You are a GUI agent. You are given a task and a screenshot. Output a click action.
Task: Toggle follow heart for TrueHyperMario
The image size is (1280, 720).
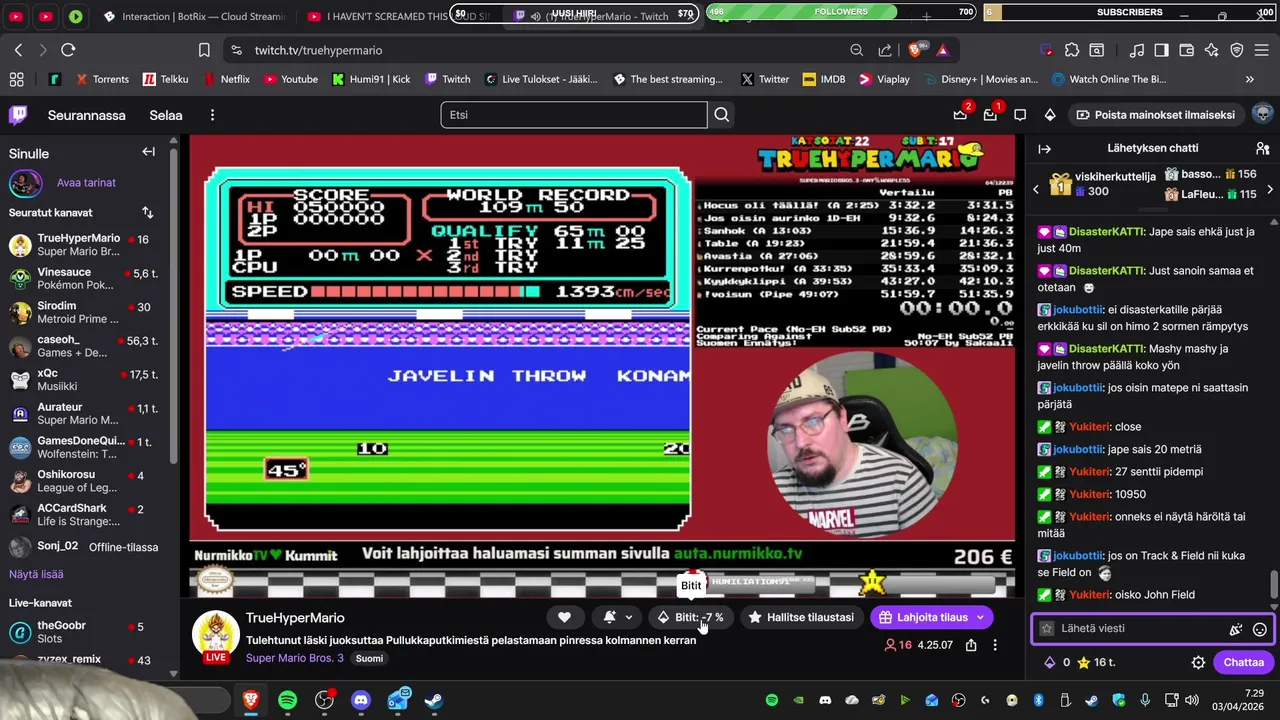pos(564,617)
